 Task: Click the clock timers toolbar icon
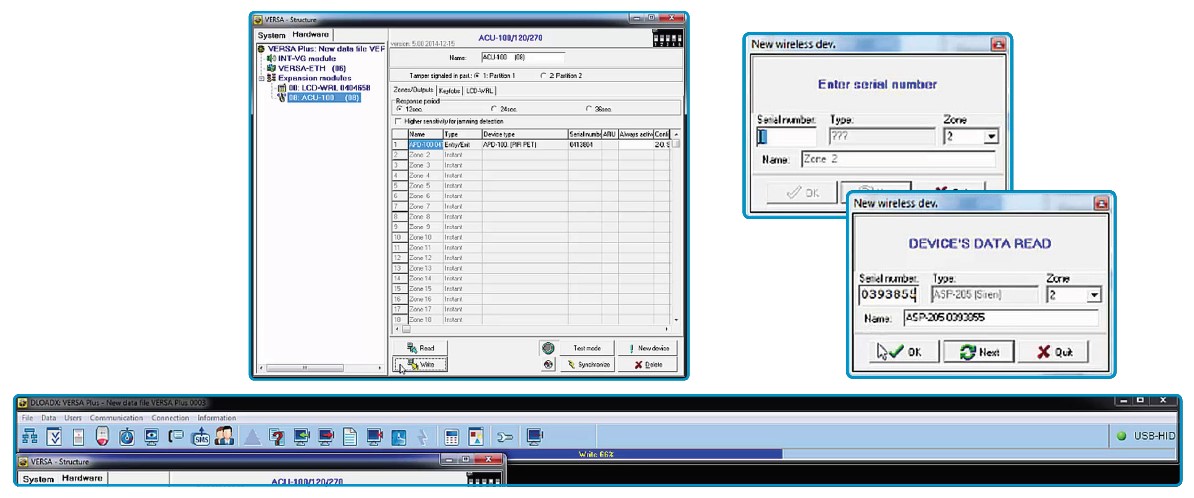(x=126, y=436)
